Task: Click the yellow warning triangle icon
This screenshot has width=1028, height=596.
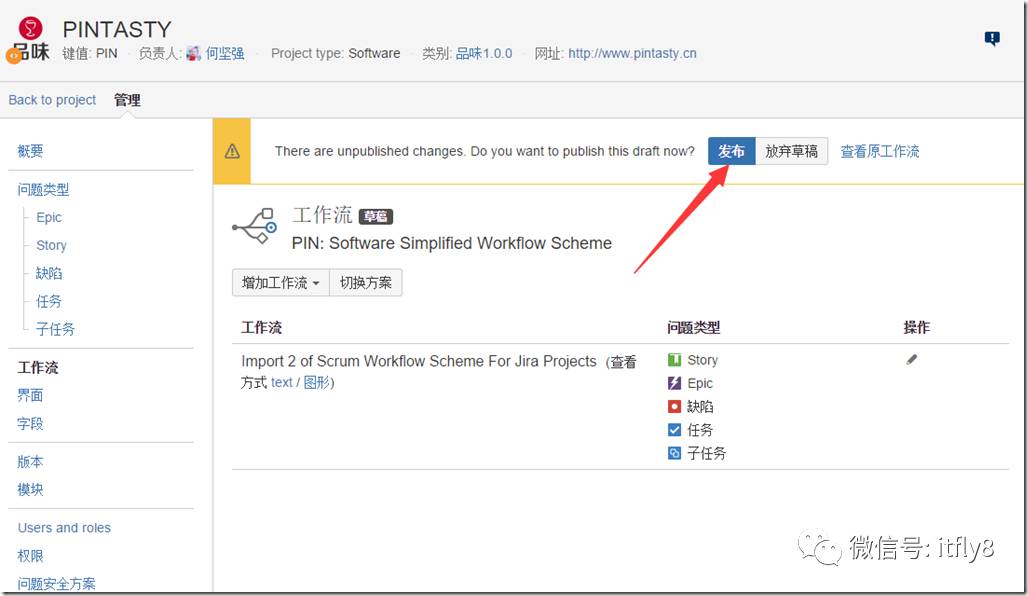Action: pyautogui.click(x=232, y=151)
